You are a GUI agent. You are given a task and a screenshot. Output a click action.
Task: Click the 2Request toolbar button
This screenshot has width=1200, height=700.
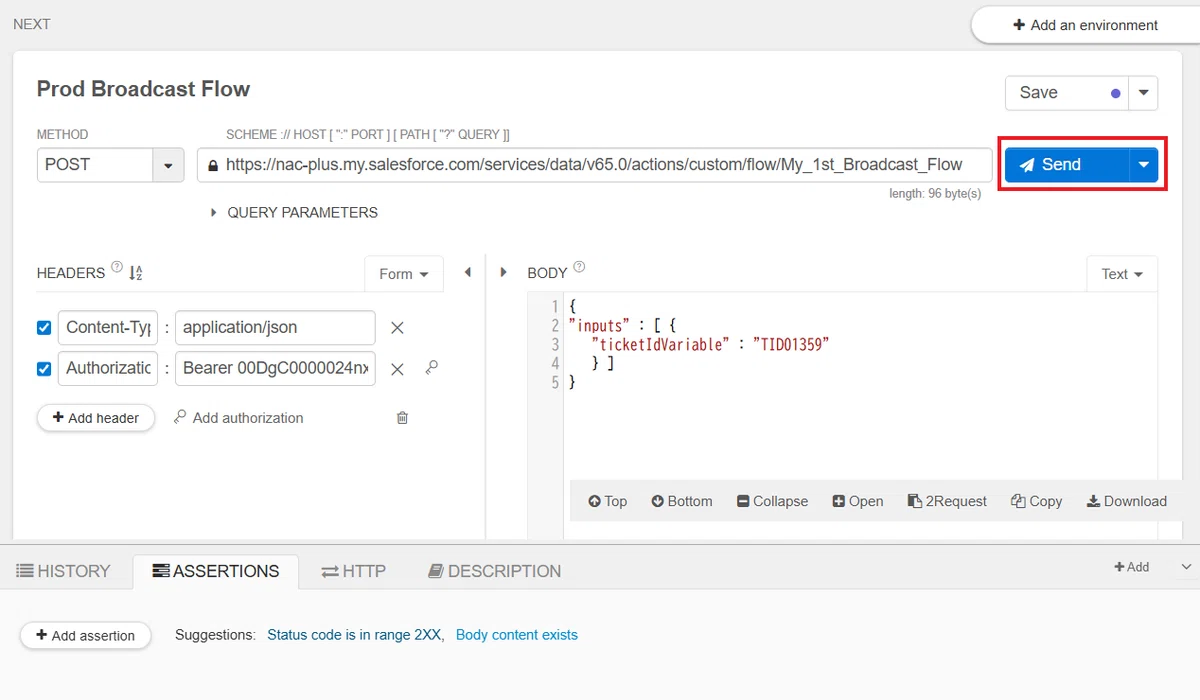(947, 501)
